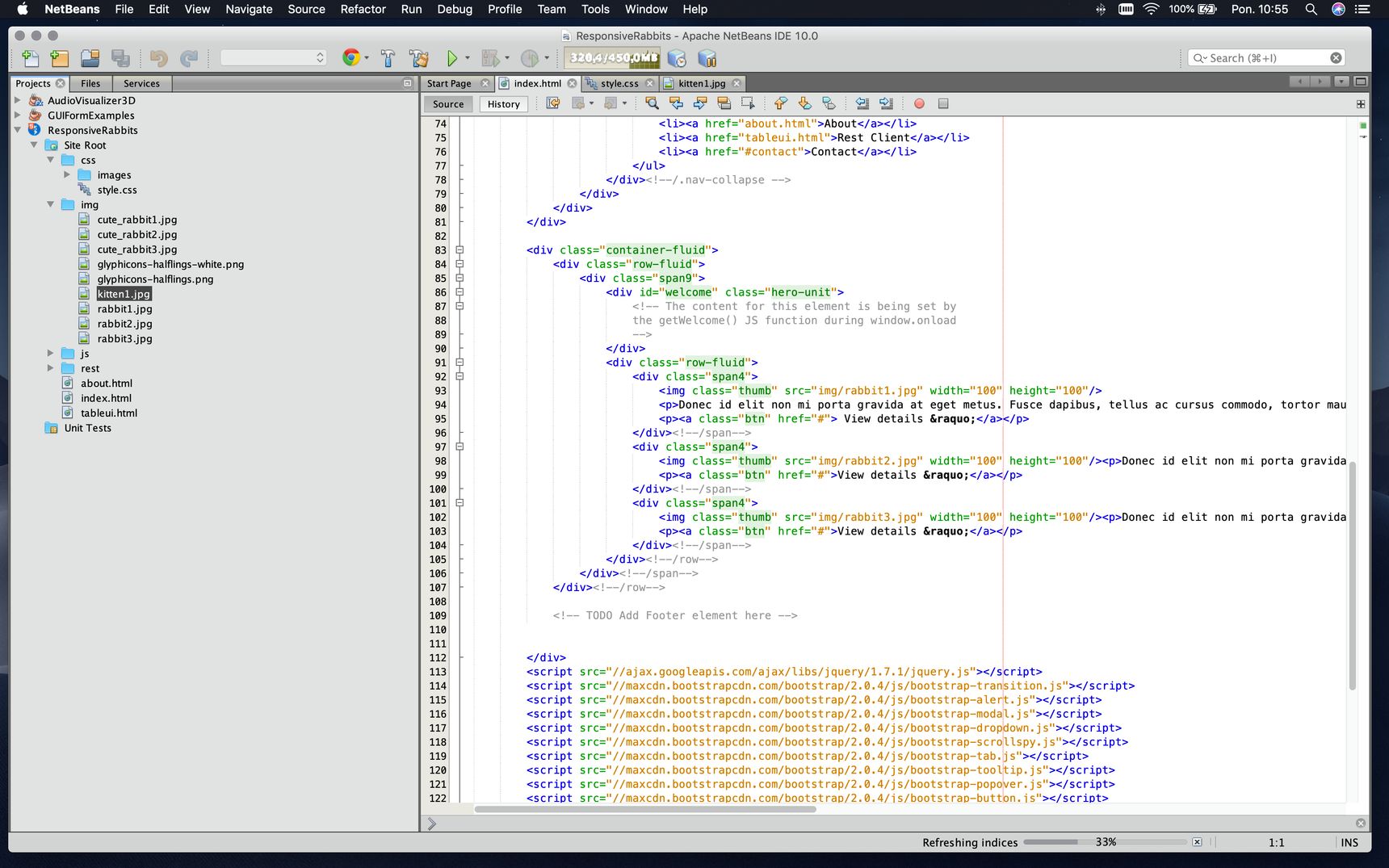The width and height of the screenshot is (1389, 868).
Task: Toggle Rectangular Selection mode
Action: click(x=748, y=103)
